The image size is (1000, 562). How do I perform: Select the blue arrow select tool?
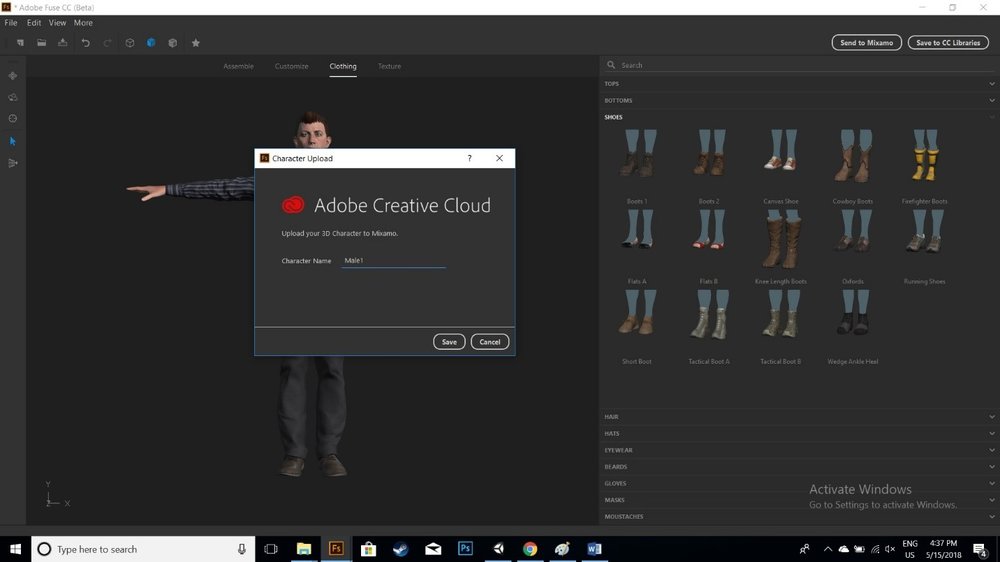13,141
